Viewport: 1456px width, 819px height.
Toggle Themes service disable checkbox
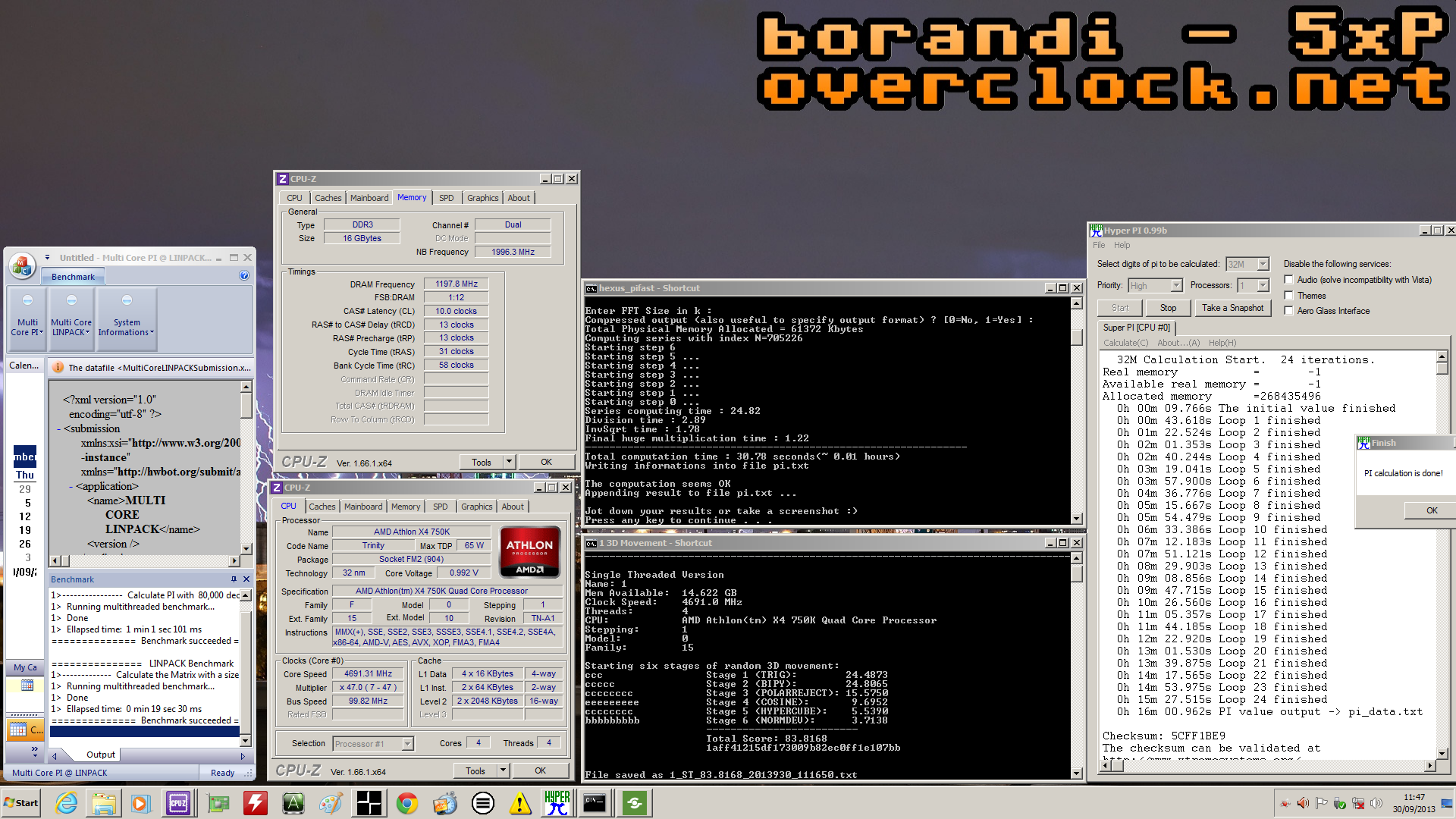pyautogui.click(x=1288, y=295)
